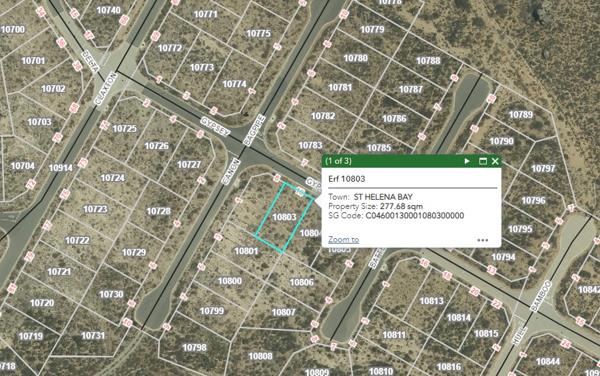Screen dimensions: 600x376
Task: Click parcel 10808 label
Action: point(260,356)
